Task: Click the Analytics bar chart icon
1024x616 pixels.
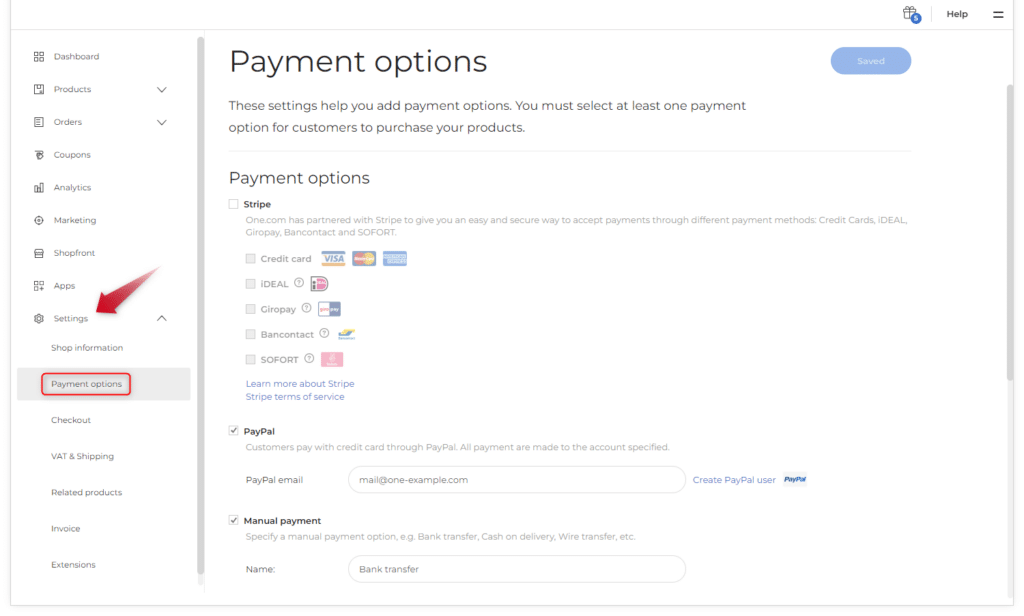Action: [x=39, y=188]
